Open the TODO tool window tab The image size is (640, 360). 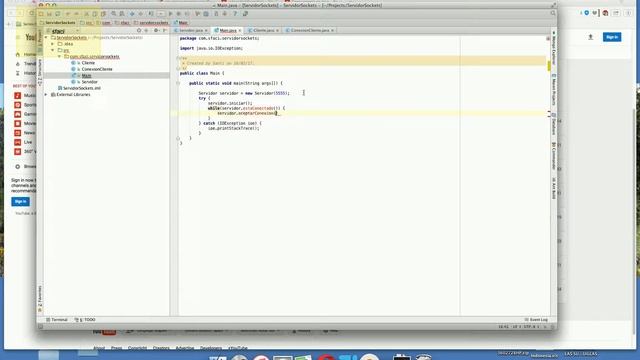85,320
